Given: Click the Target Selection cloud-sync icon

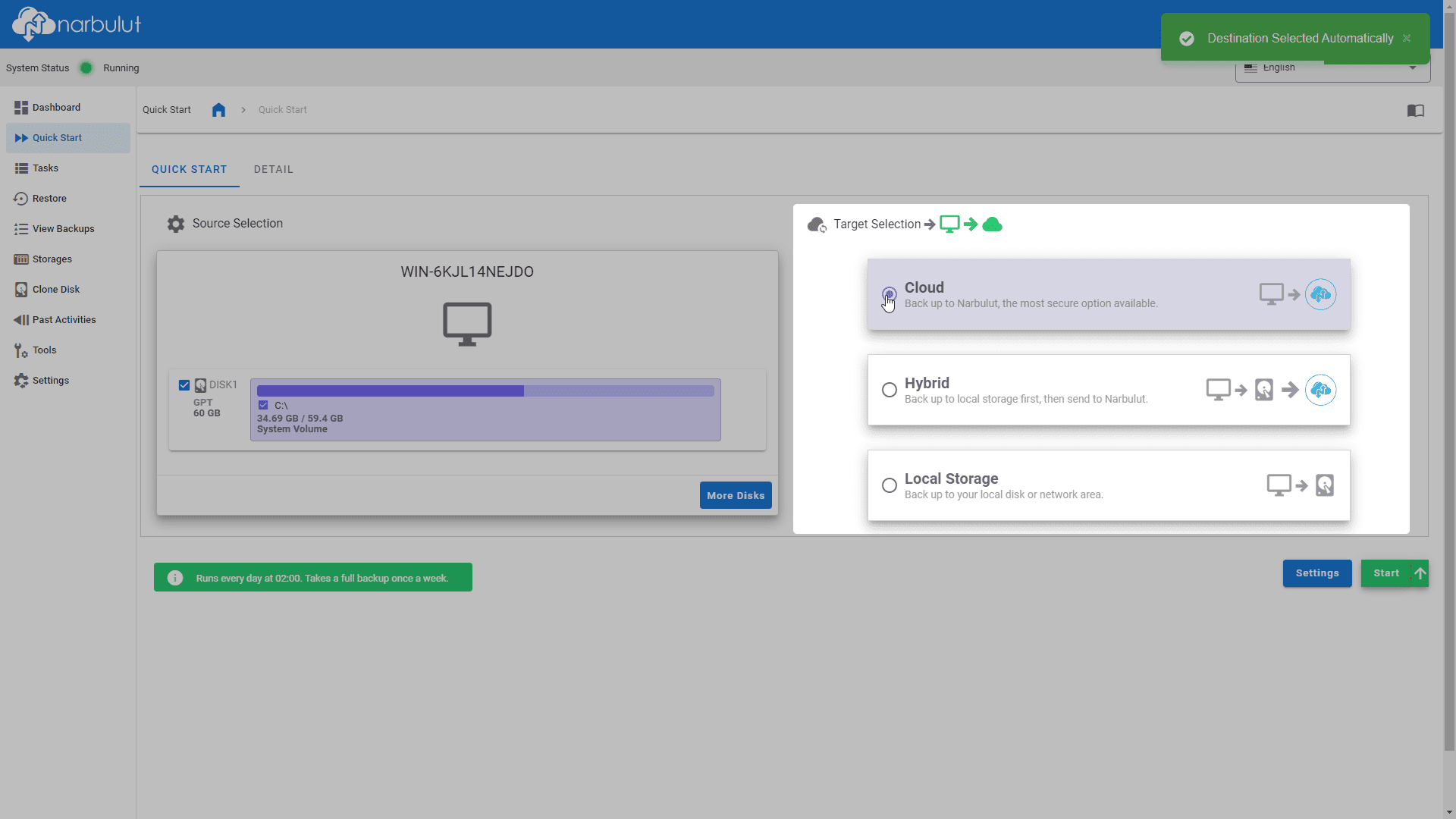Looking at the screenshot, I should [817, 224].
